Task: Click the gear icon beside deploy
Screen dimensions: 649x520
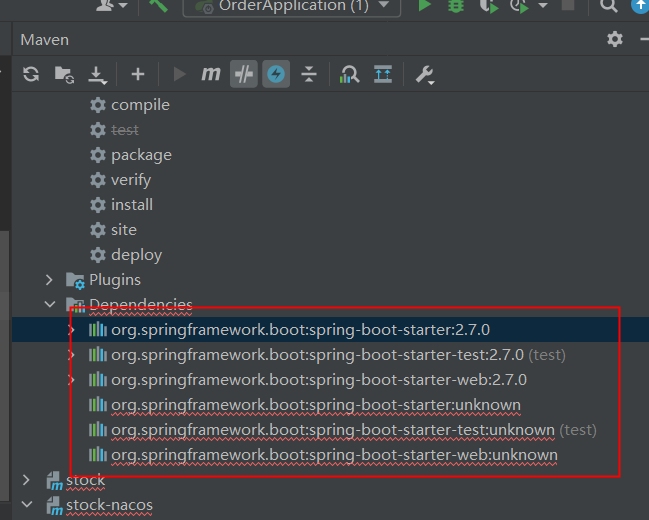Action: [98, 255]
